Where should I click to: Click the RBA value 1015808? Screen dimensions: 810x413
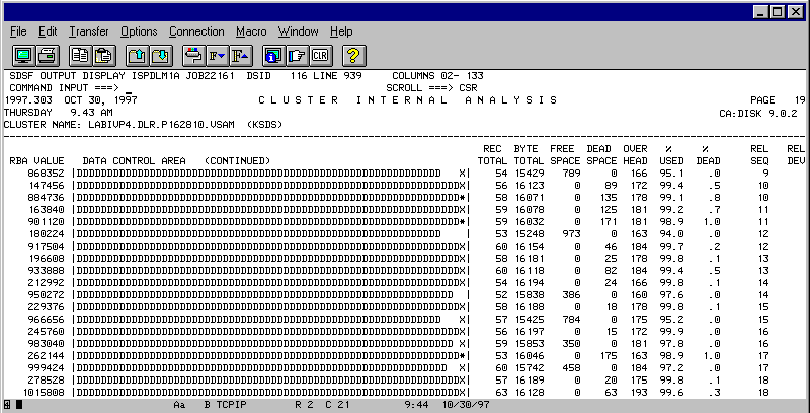tap(42, 393)
